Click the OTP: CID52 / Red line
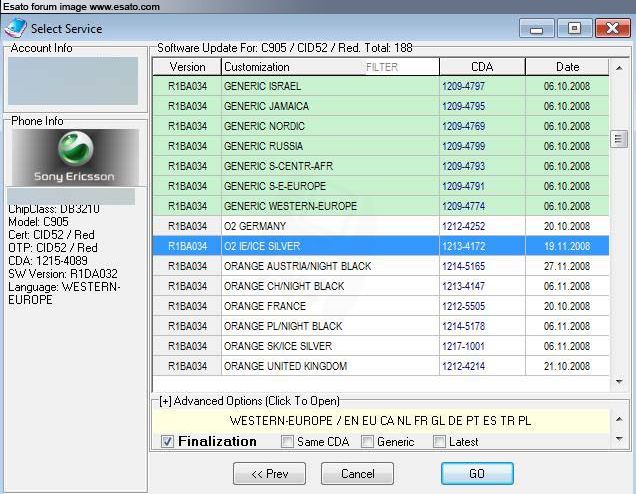The width and height of the screenshot is (636, 494). coord(53,248)
